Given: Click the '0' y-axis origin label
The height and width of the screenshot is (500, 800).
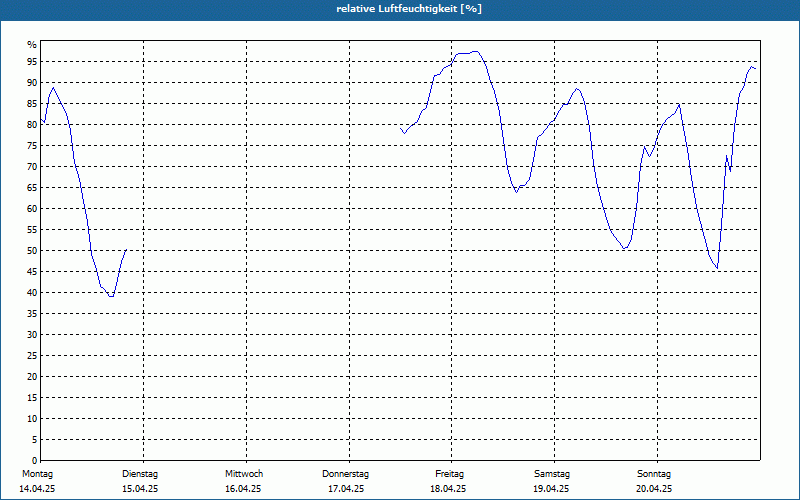Looking at the screenshot, I should [x=34, y=461].
